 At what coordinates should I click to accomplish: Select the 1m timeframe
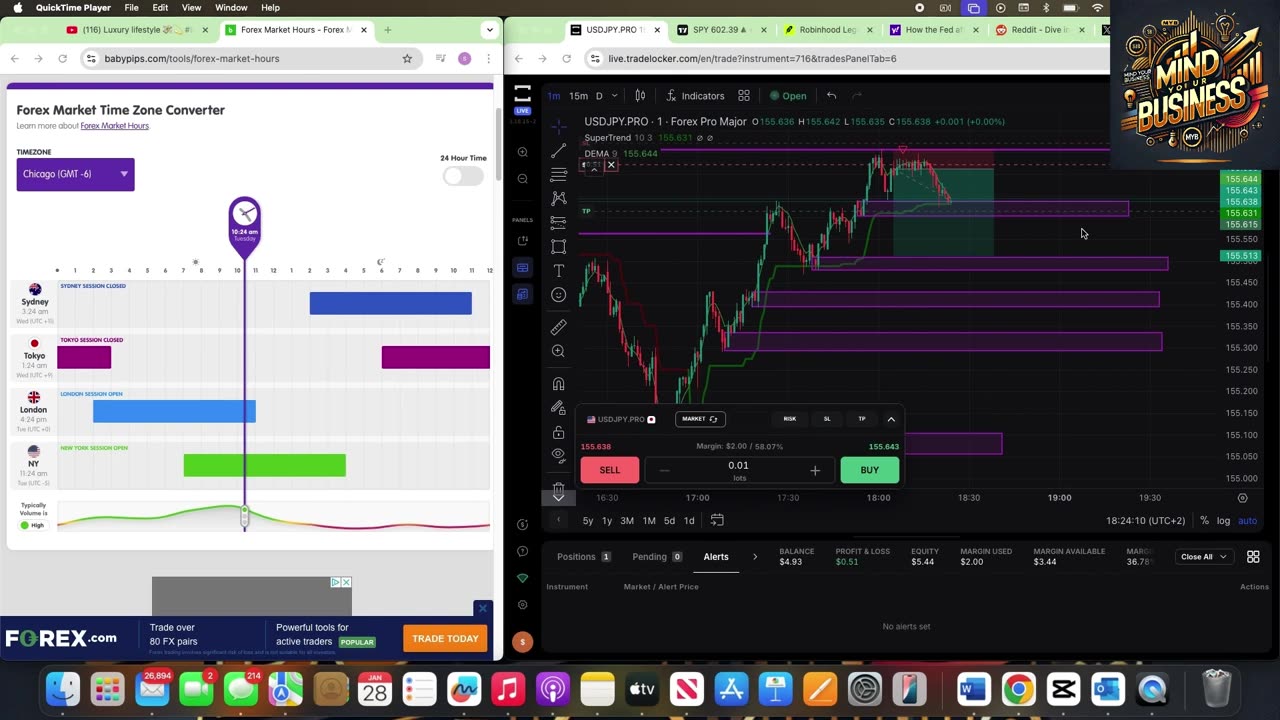(x=553, y=96)
